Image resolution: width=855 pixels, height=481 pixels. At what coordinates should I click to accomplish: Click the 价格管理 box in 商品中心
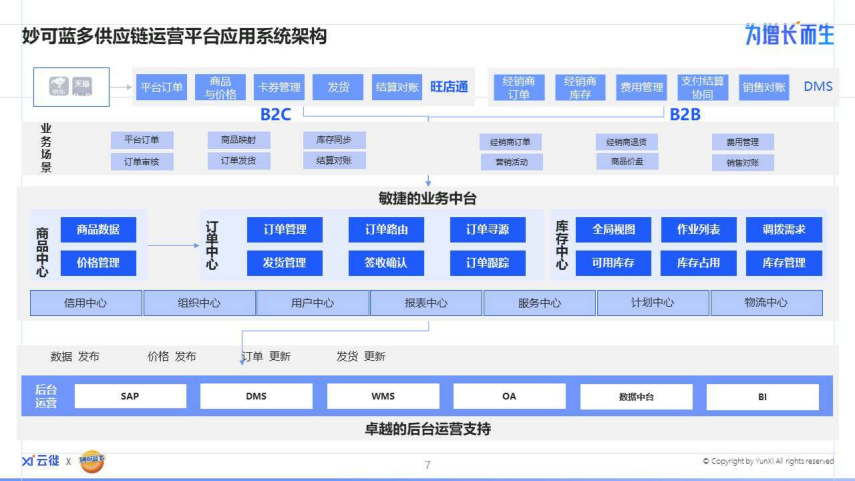tap(98, 263)
